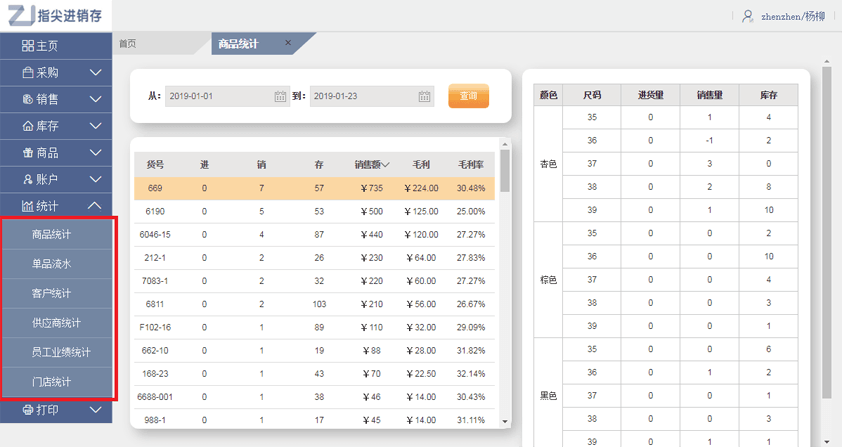842x447 pixels.
Task: Click the 账户 person icon in sidebar
Action: coord(28,180)
